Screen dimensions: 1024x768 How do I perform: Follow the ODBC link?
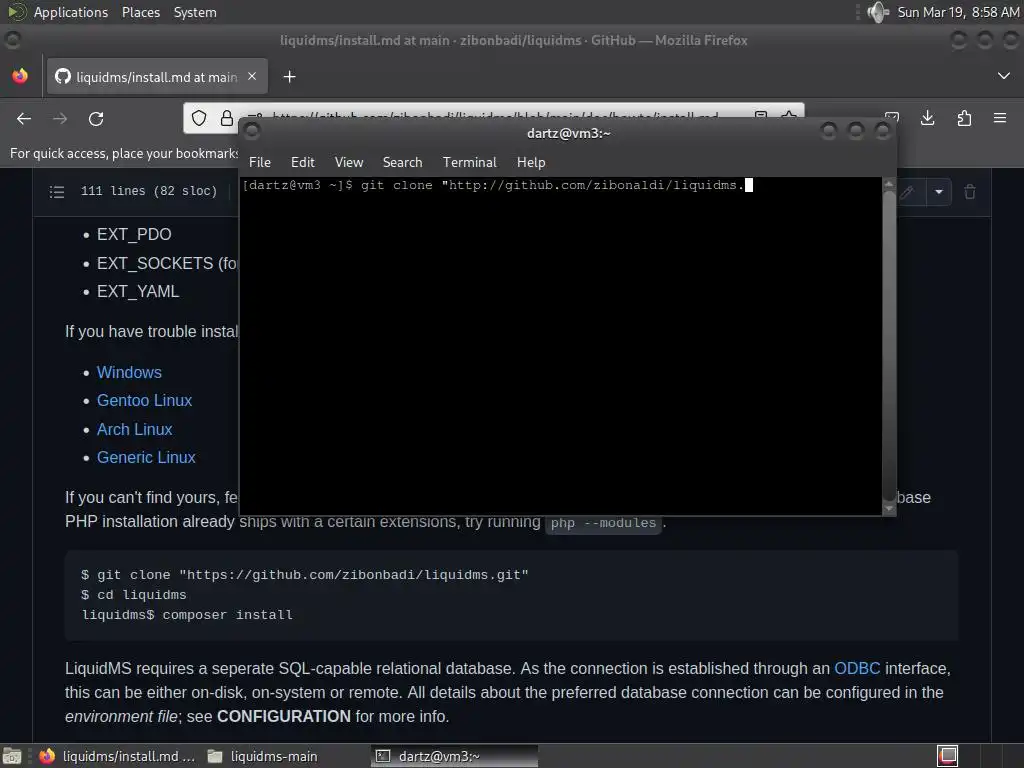(857, 668)
